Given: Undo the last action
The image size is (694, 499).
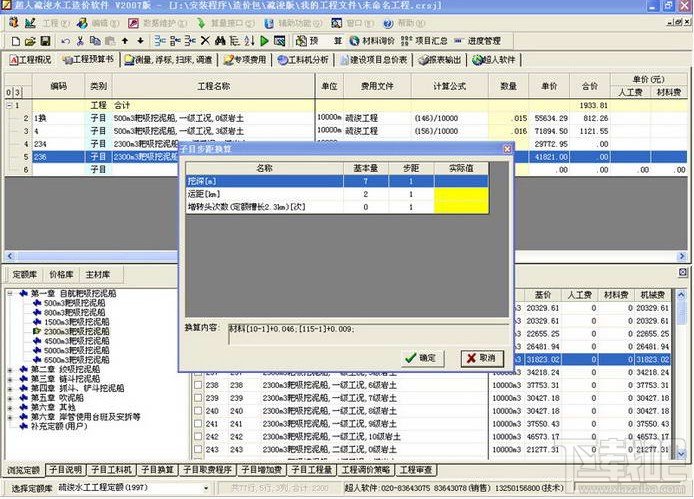Looking at the screenshot, I should pyautogui.click(x=66, y=41).
